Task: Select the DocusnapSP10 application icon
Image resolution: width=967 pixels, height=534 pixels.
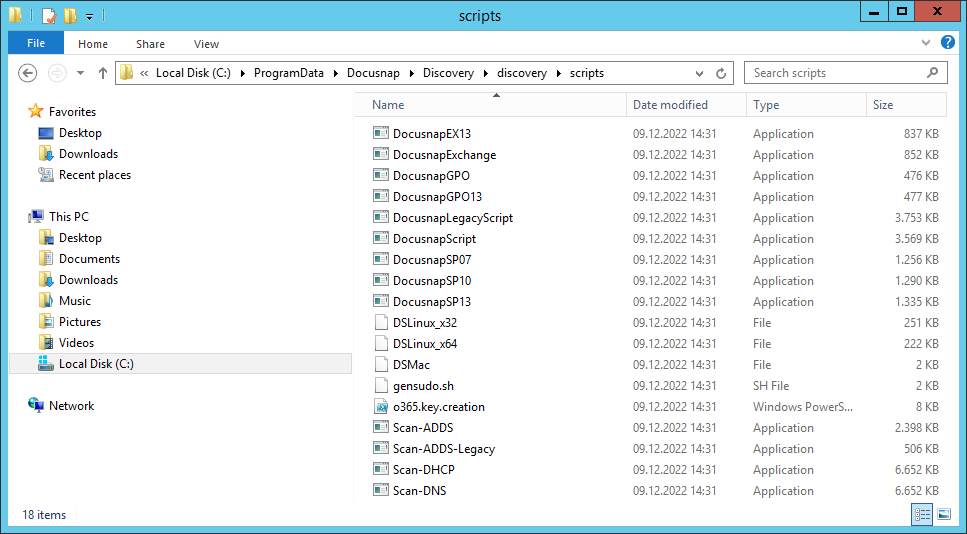Action: point(381,279)
